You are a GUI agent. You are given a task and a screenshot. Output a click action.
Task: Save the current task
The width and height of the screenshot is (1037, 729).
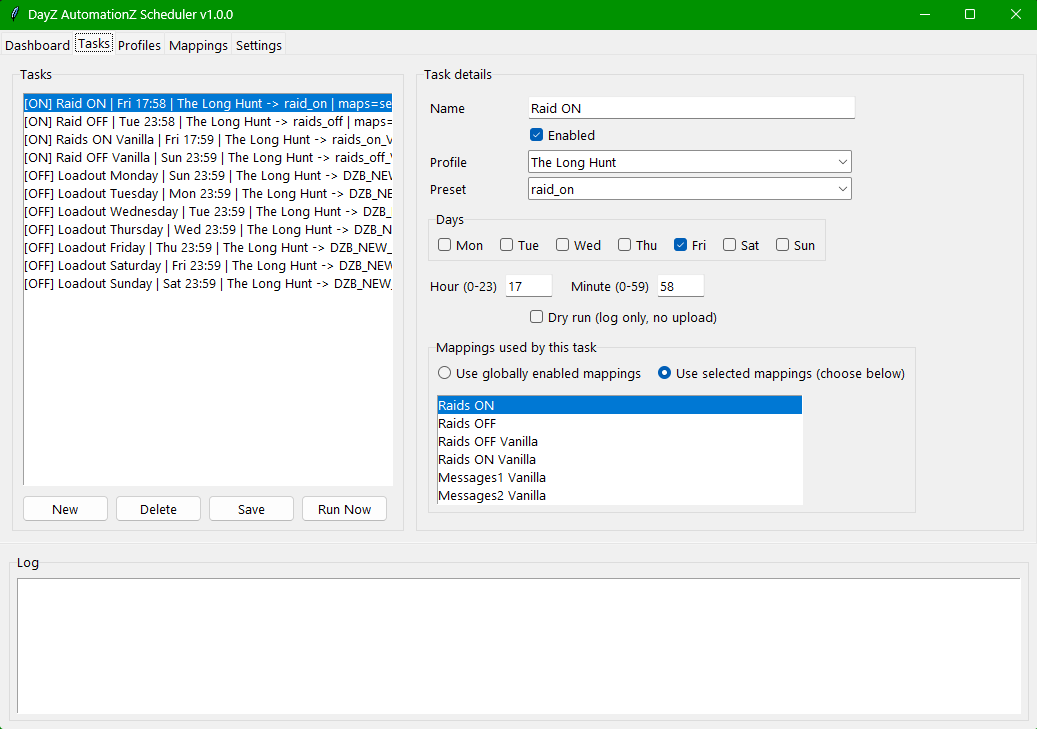[251, 509]
